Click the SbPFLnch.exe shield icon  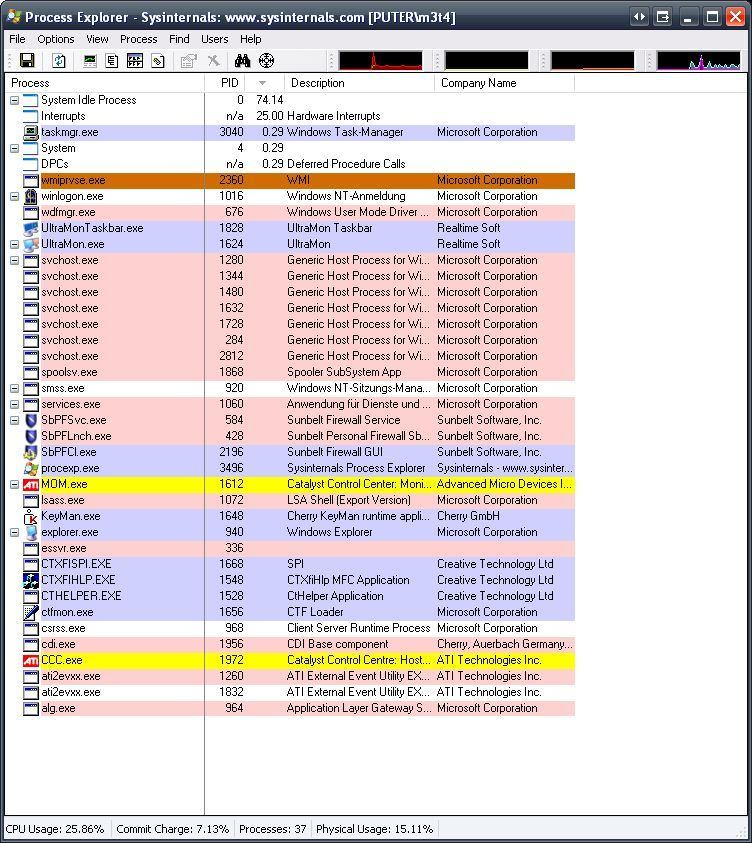pos(31,437)
